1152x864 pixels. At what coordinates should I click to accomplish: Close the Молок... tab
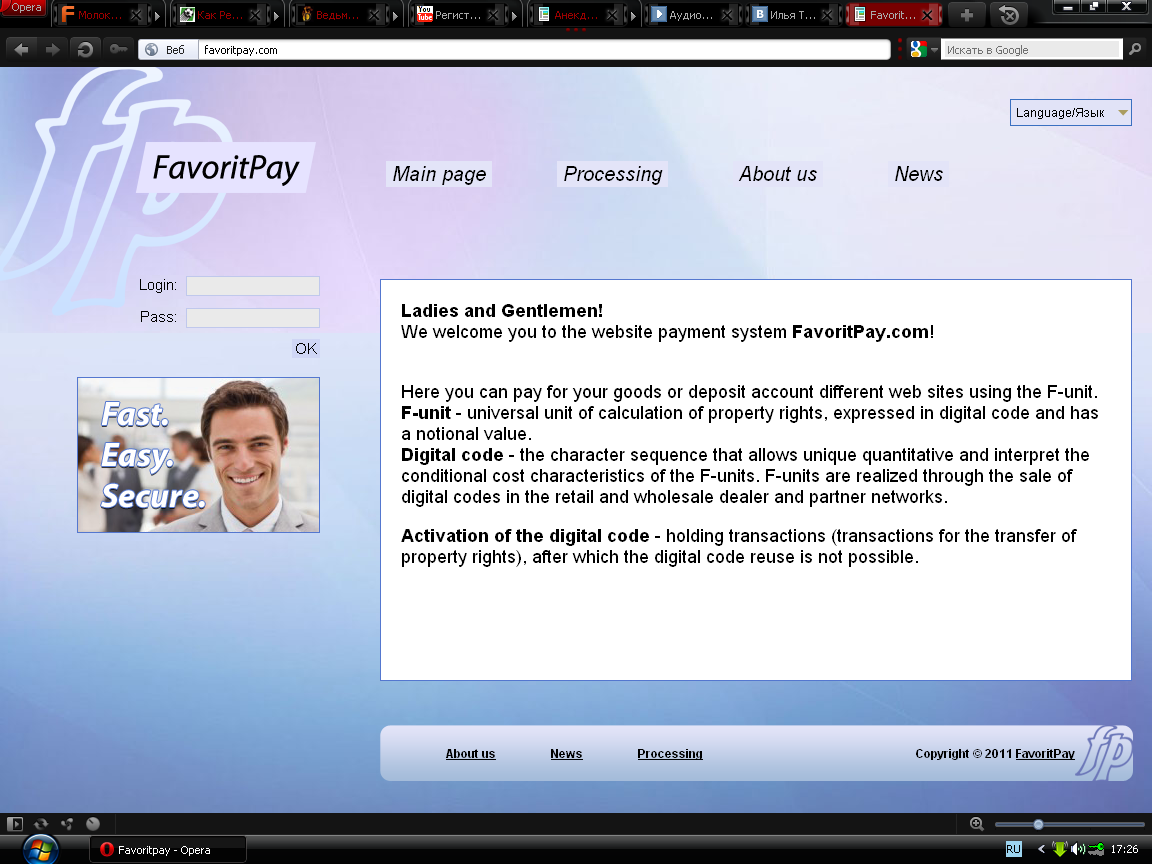pos(135,15)
